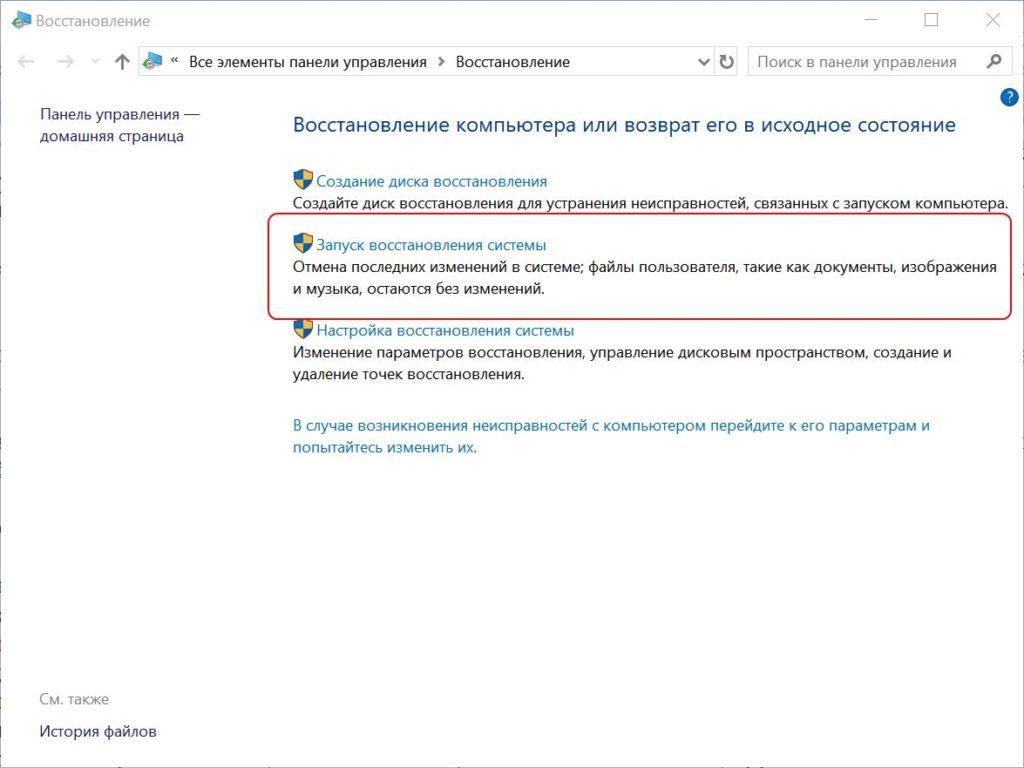Open 'Все элементы панели управления' breadcrumb

[x=308, y=62]
